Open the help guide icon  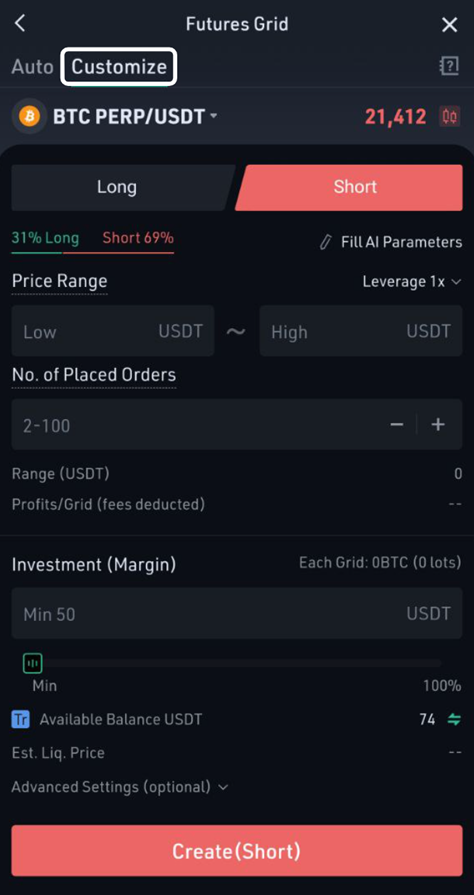(x=449, y=67)
